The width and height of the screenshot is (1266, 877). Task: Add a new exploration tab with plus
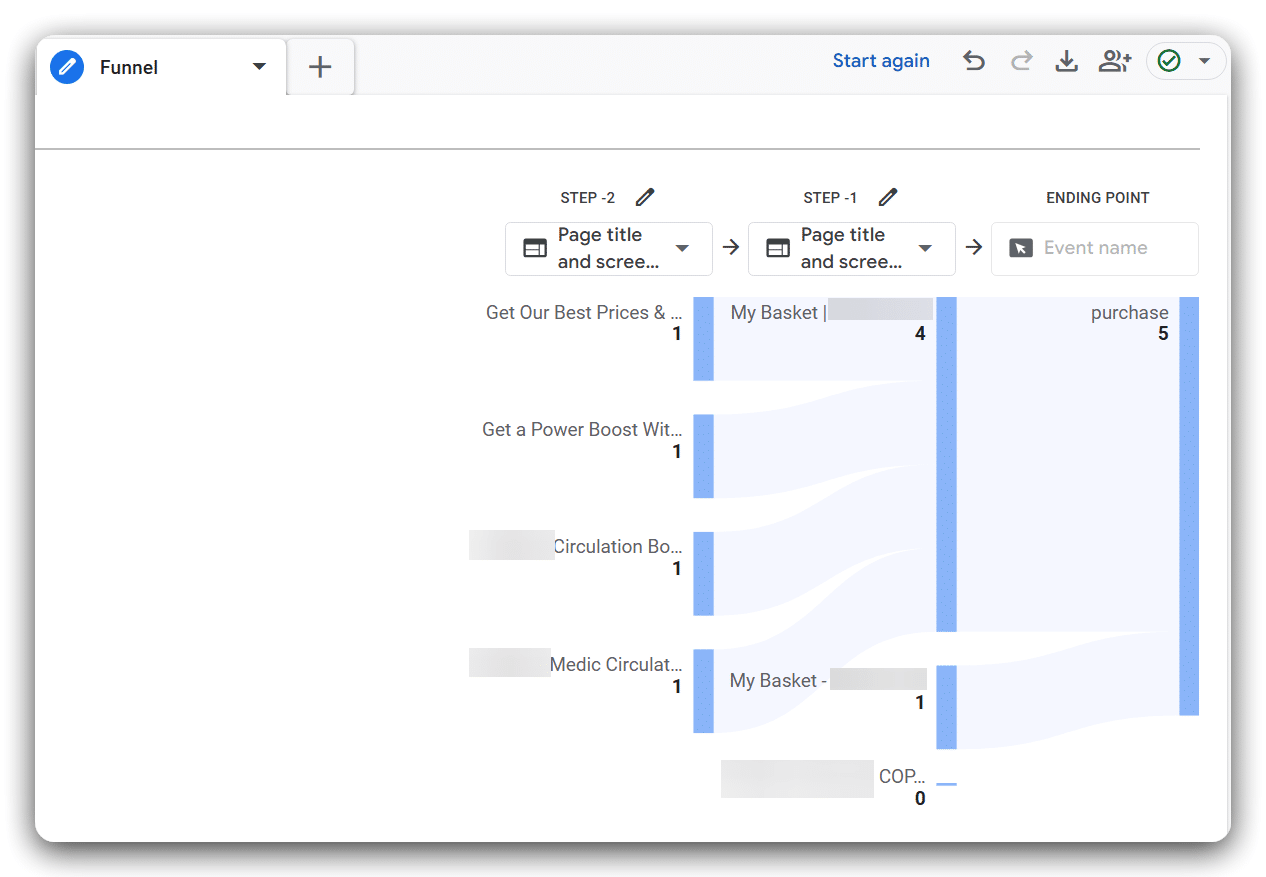320,66
